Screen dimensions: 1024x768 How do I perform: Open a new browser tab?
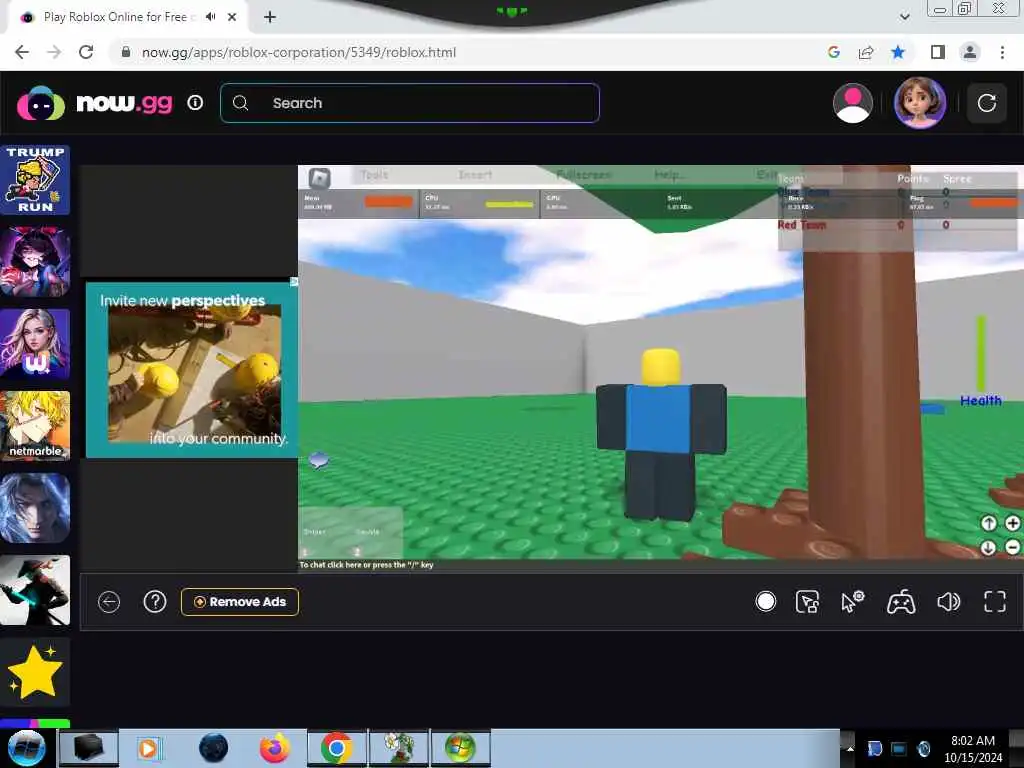(x=270, y=17)
